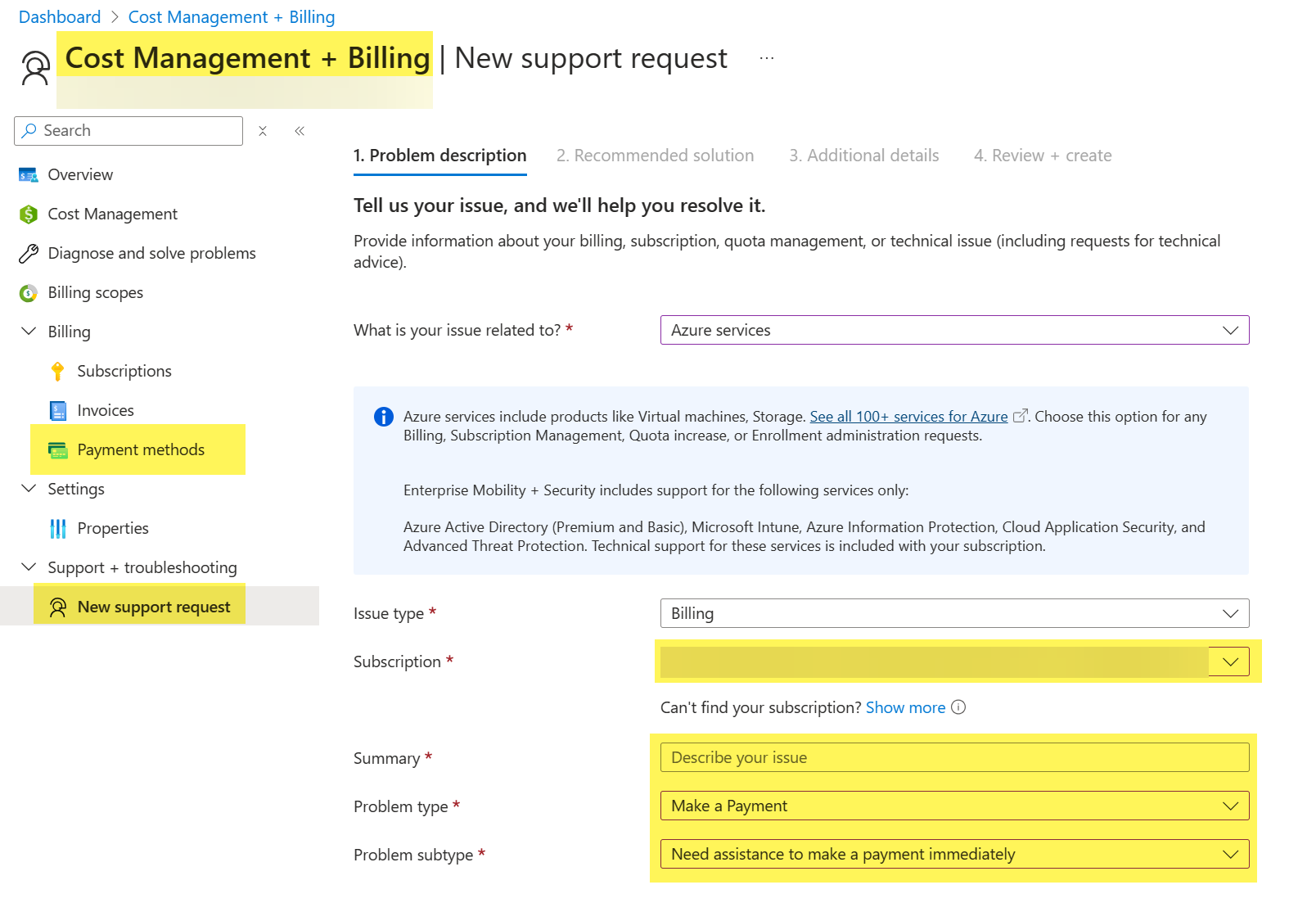1316x912 pixels.
Task: Collapse the sidebar with double chevron icon
Action: click(x=300, y=131)
